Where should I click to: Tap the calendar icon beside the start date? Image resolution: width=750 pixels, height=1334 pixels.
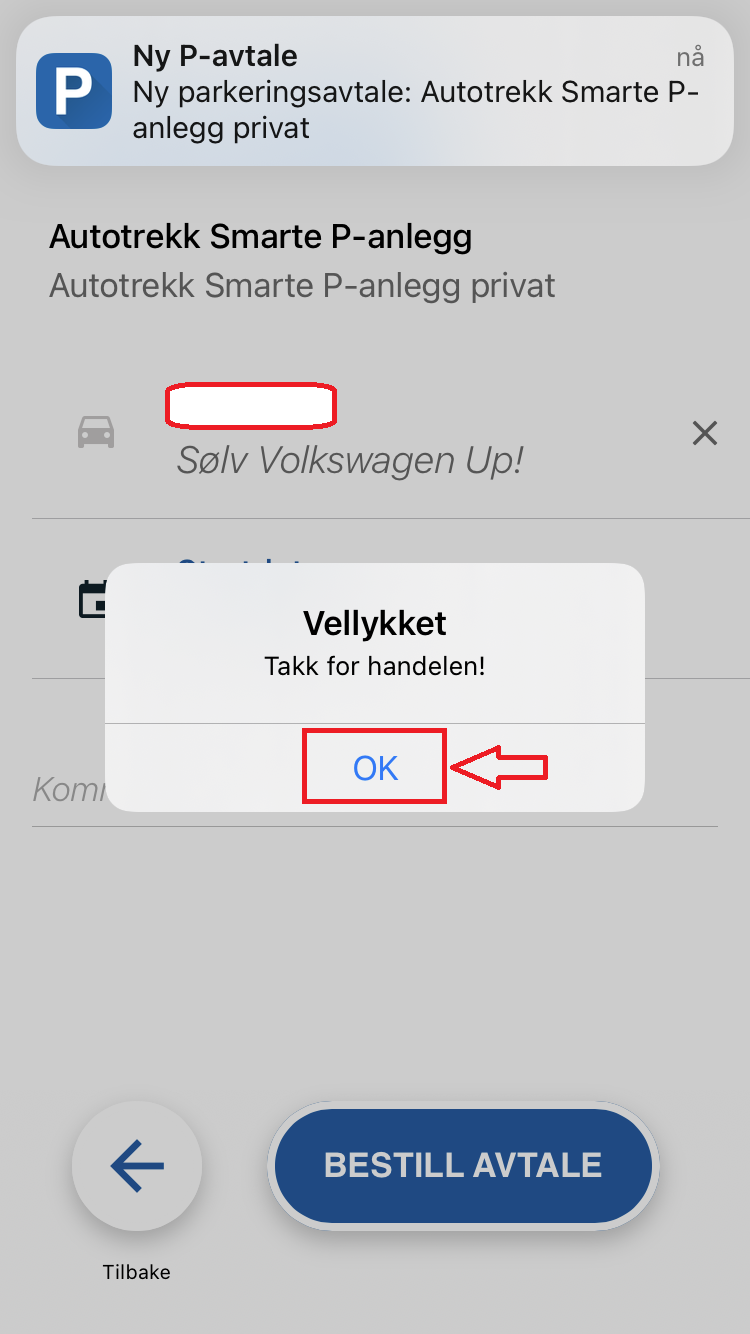[x=92, y=599]
